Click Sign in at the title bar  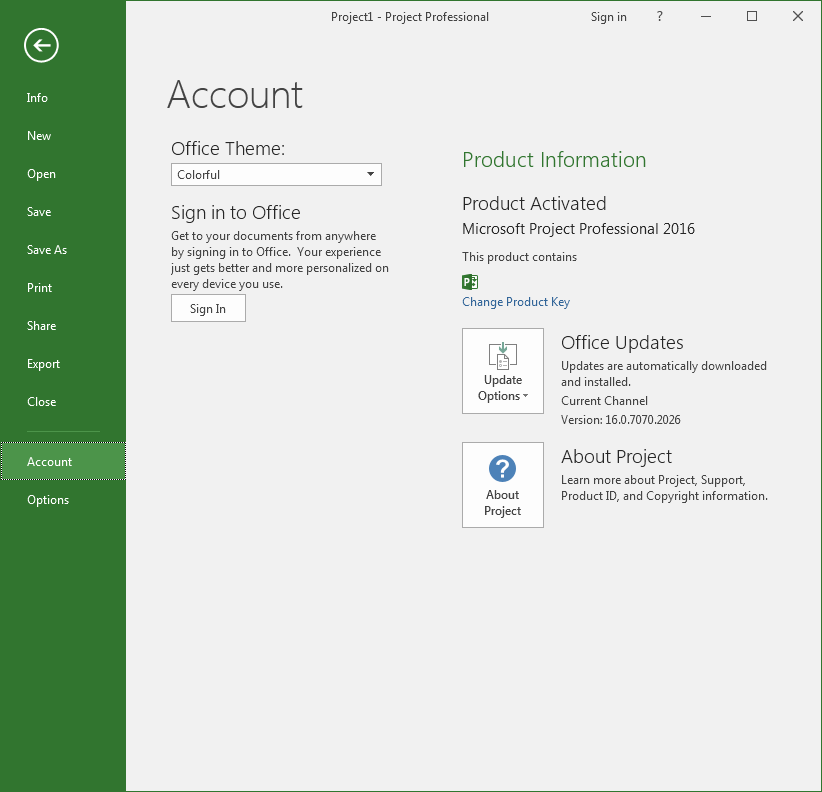pyautogui.click(x=609, y=17)
